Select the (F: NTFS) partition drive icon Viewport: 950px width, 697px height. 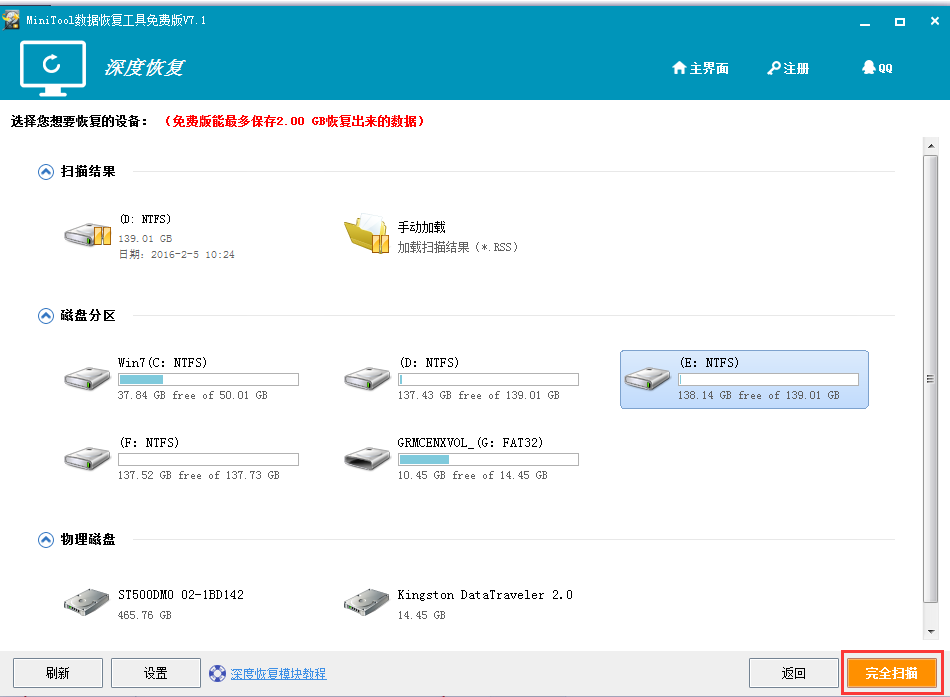[87, 458]
